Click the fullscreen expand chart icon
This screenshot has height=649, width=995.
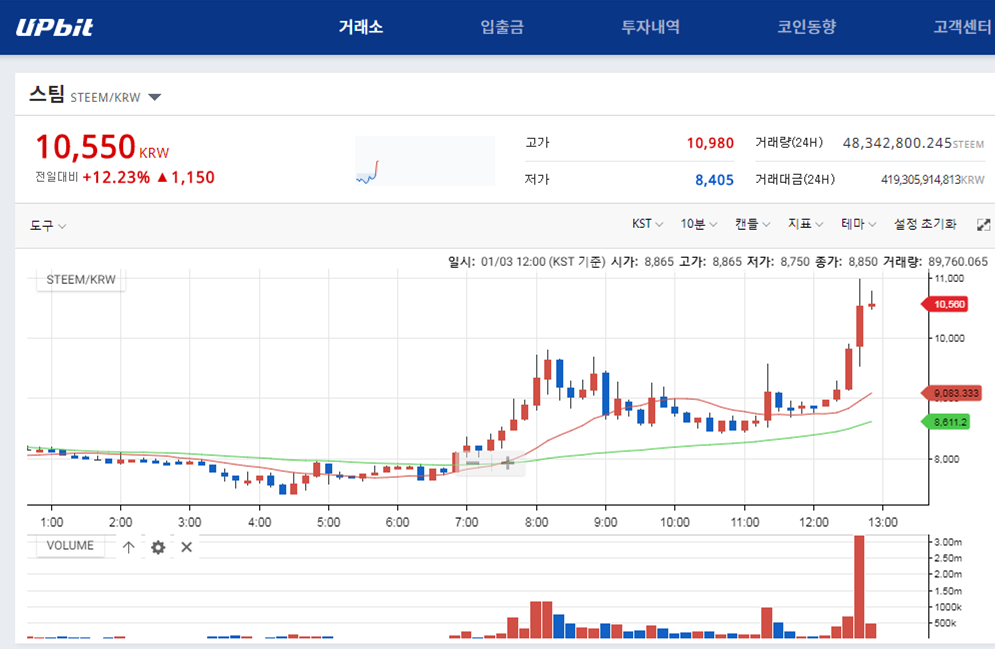[x=984, y=225]
